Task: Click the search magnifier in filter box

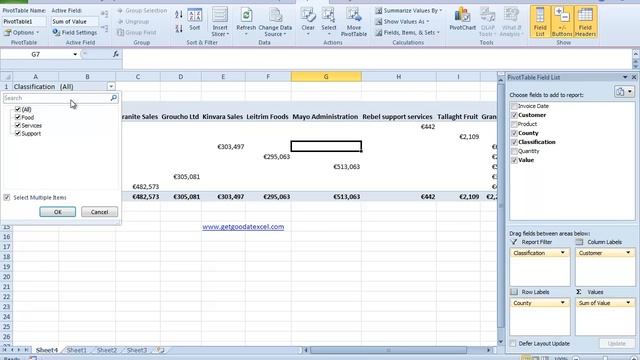Action: tap(113, 98)
